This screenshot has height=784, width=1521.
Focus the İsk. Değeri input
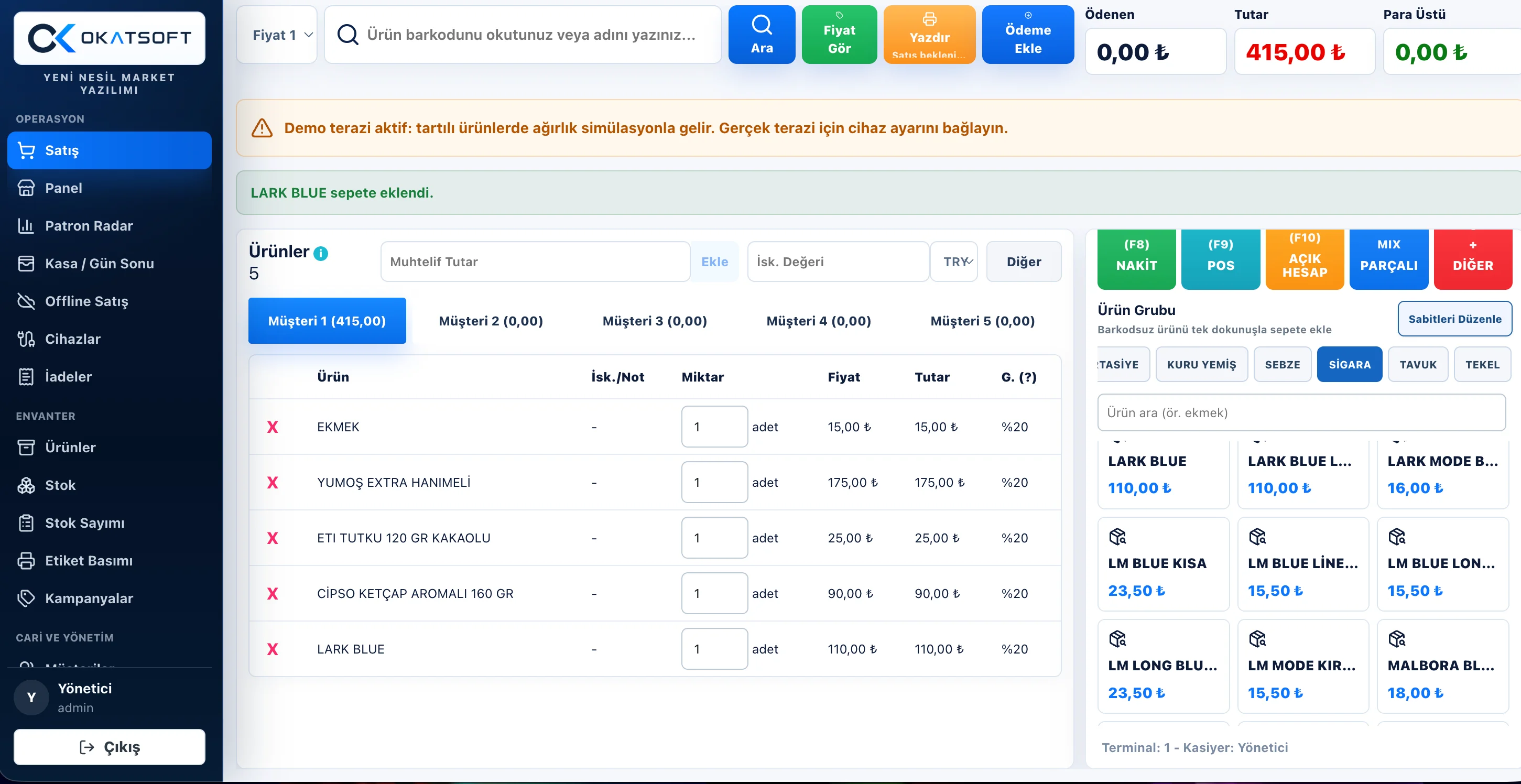tap(839, 262)
